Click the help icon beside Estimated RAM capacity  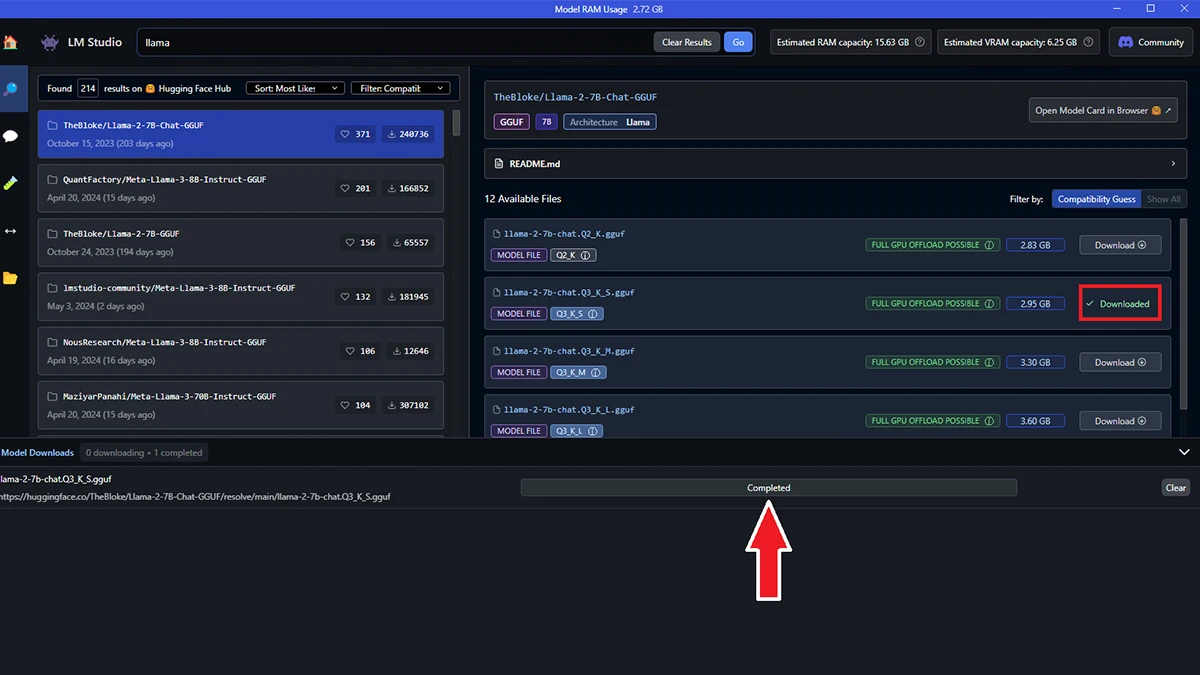tap(920, 43)
